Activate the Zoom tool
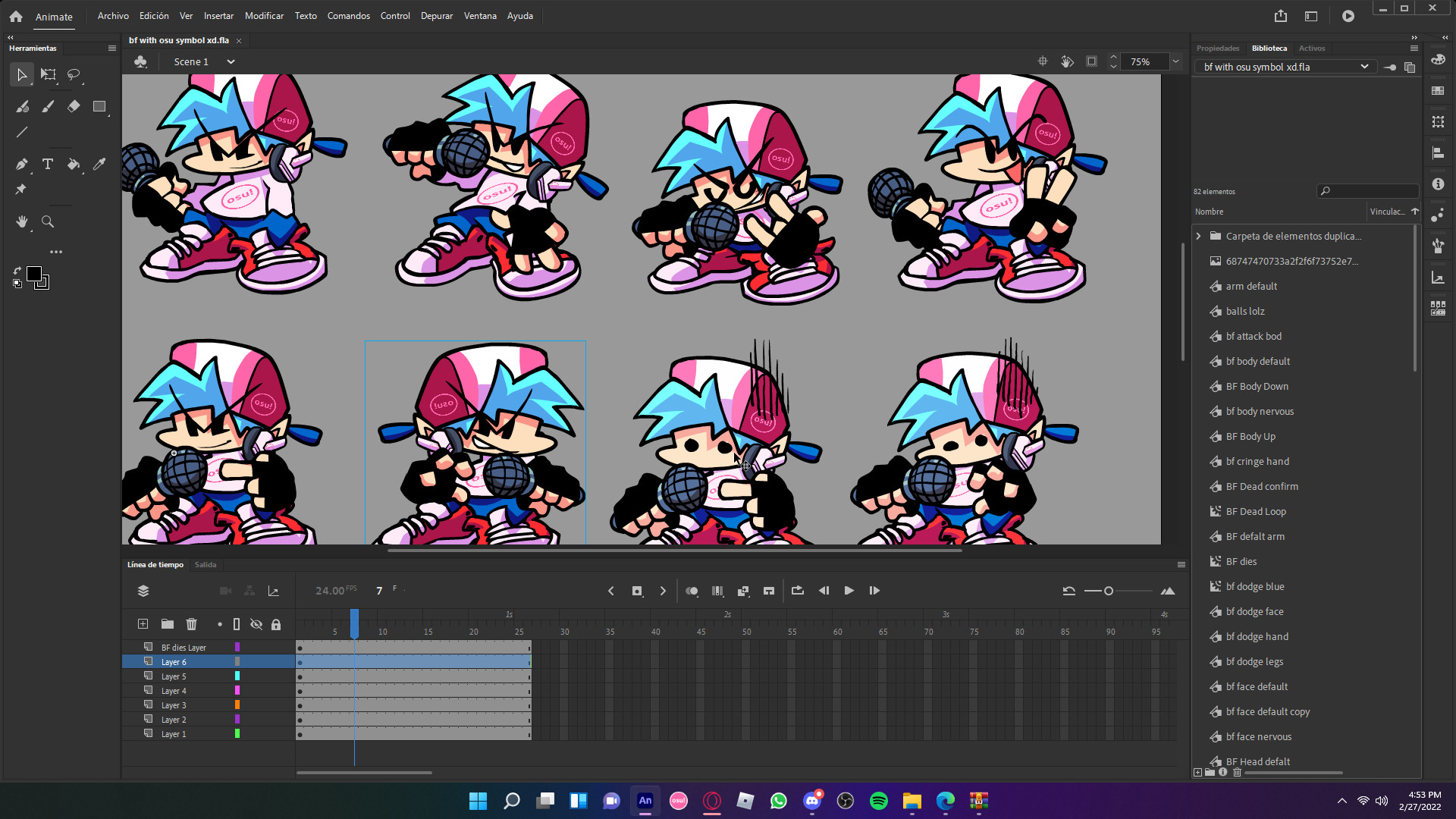The height and width of the screenshot is (819, 1456). (x=48, y=221)
